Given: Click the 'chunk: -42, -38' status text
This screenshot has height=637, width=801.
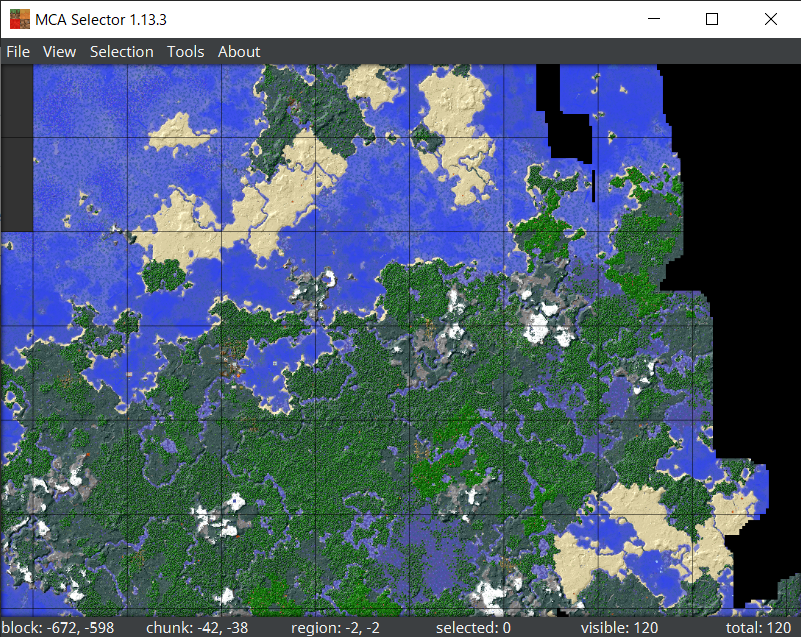Looking at the screenshot, I should coord(197,627).
